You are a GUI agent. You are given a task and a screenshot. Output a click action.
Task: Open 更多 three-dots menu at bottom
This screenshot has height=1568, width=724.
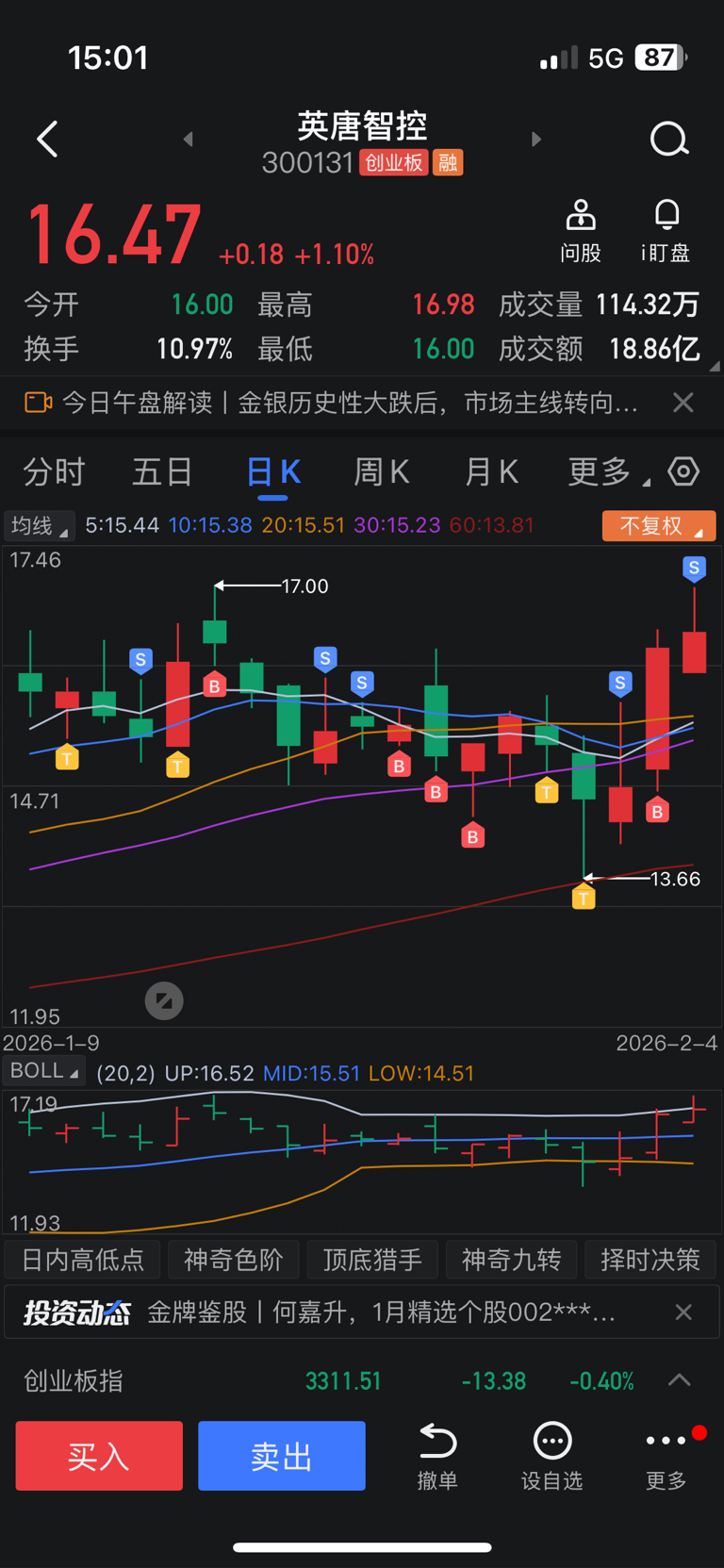click(x=666, y=1457)
